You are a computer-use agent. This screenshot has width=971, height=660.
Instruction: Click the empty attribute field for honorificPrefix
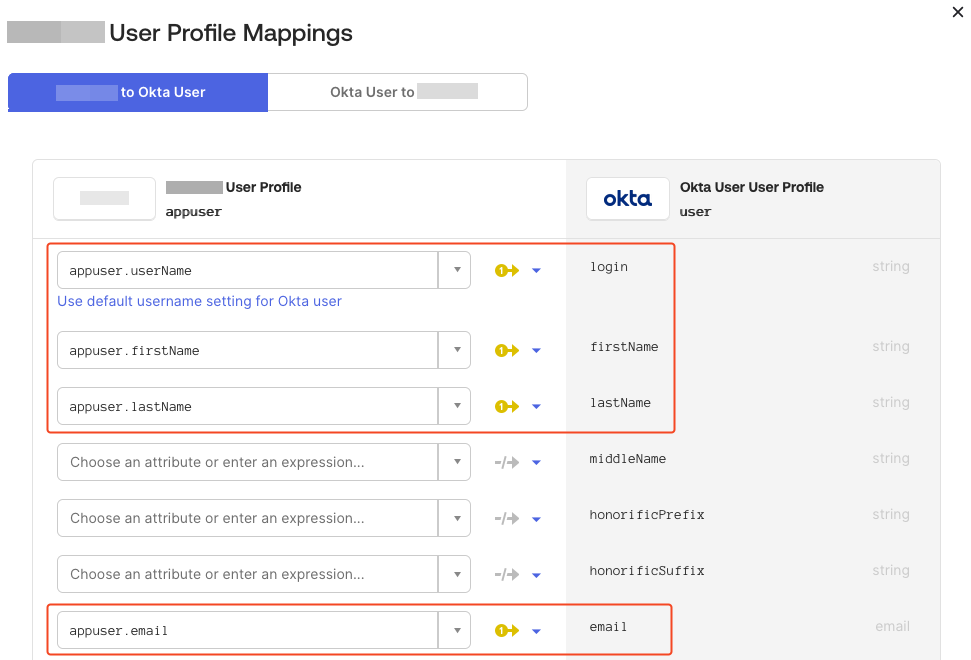[x=248, y=518]
